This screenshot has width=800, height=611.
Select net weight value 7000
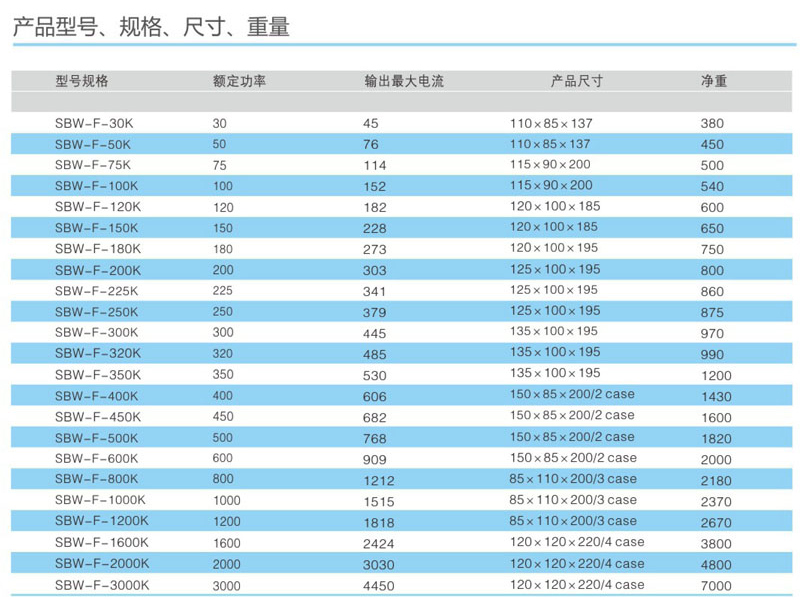[717, 586]
